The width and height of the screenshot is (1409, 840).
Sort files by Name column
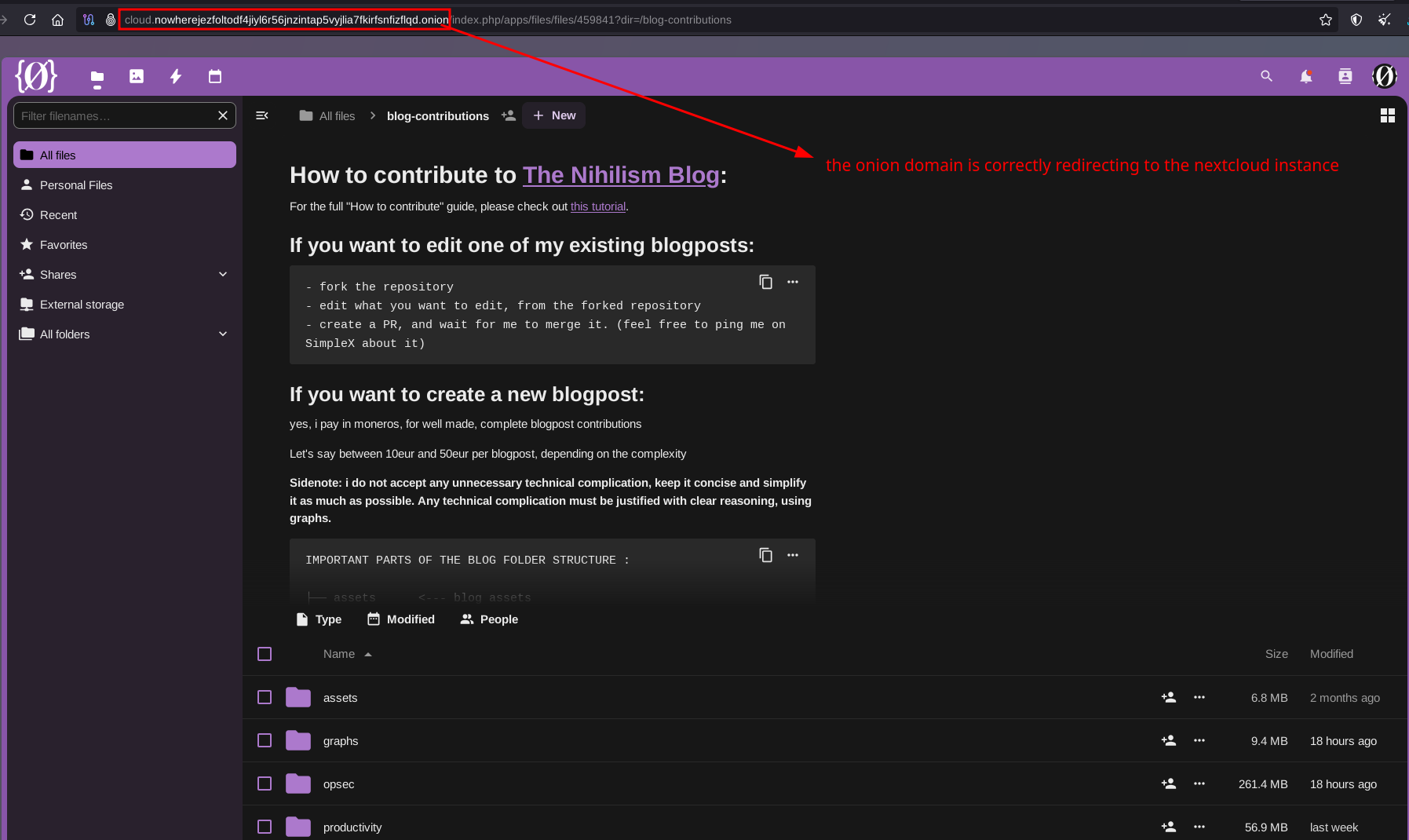point(347,654)
